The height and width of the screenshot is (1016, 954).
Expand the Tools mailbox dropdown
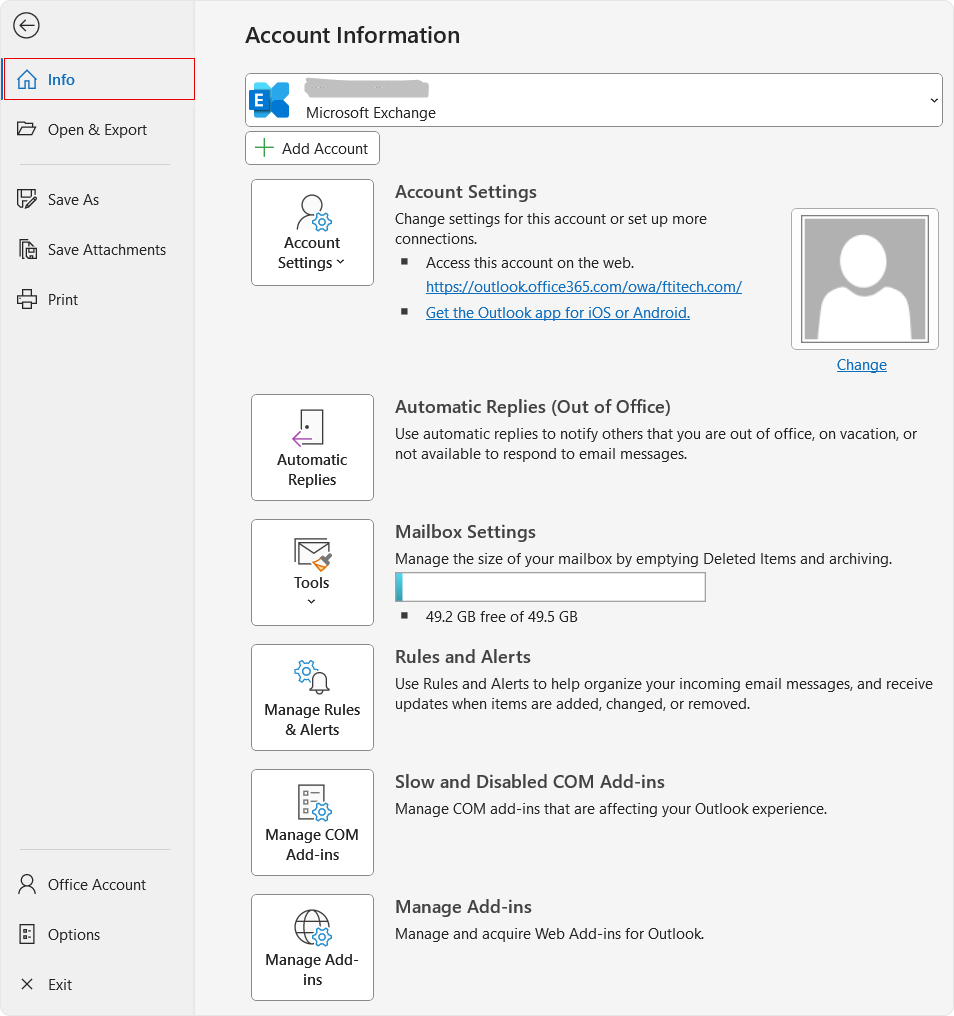[x=312, y=573]
